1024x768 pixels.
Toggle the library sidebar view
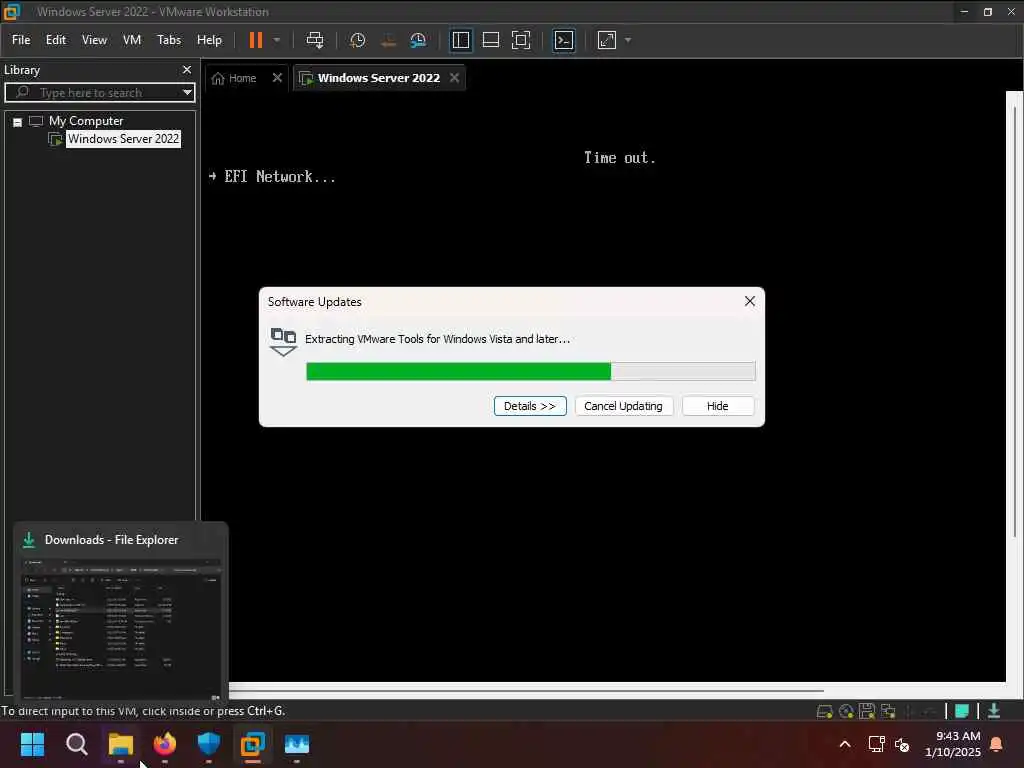click(x=460, y=40)
